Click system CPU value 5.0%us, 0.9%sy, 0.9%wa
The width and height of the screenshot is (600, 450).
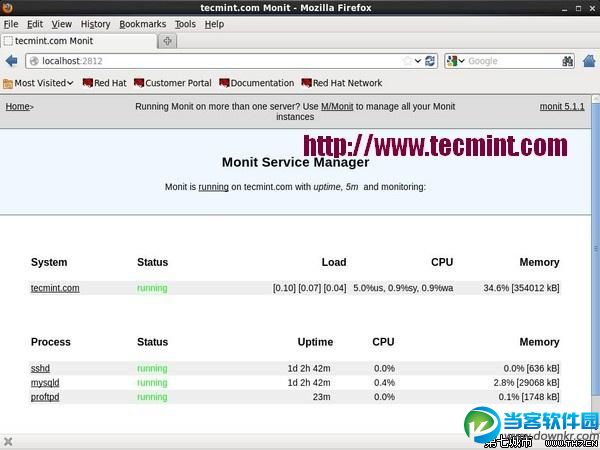pyautogui.click(x=403, y=288)
